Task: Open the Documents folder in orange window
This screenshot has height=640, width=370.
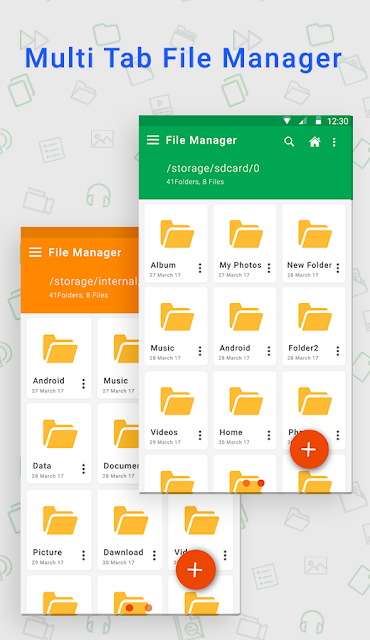Action: (118, 444)
